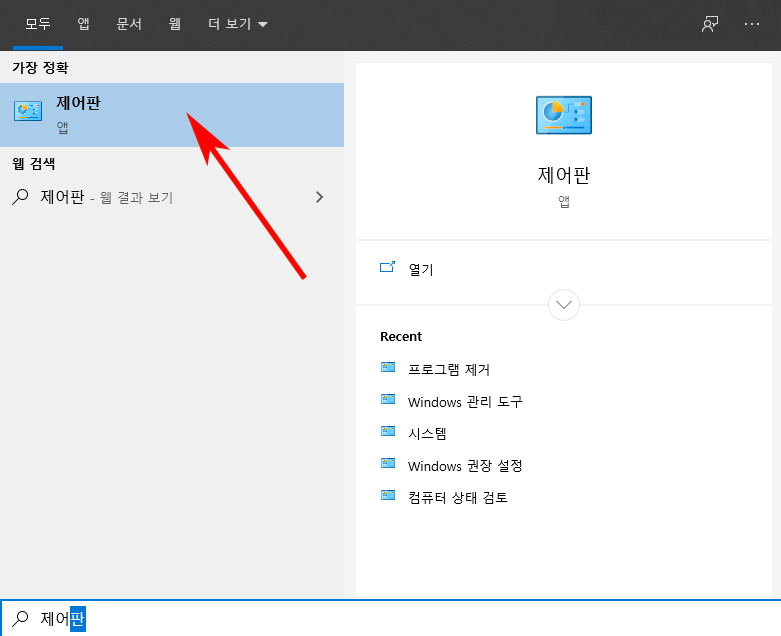This screenshot has height=636, width=781.
Task: Open the feedback icon in top bar
Action: pos(710,24)
